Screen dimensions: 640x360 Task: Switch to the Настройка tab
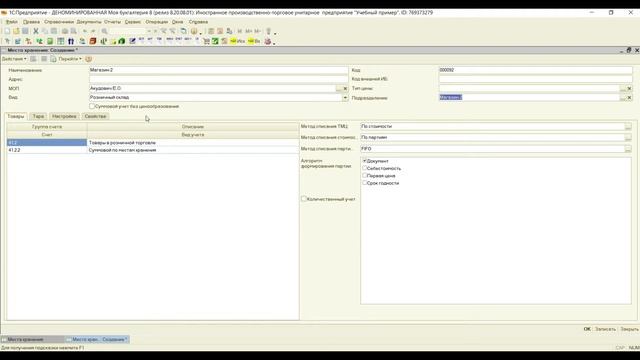click(64, 116)
